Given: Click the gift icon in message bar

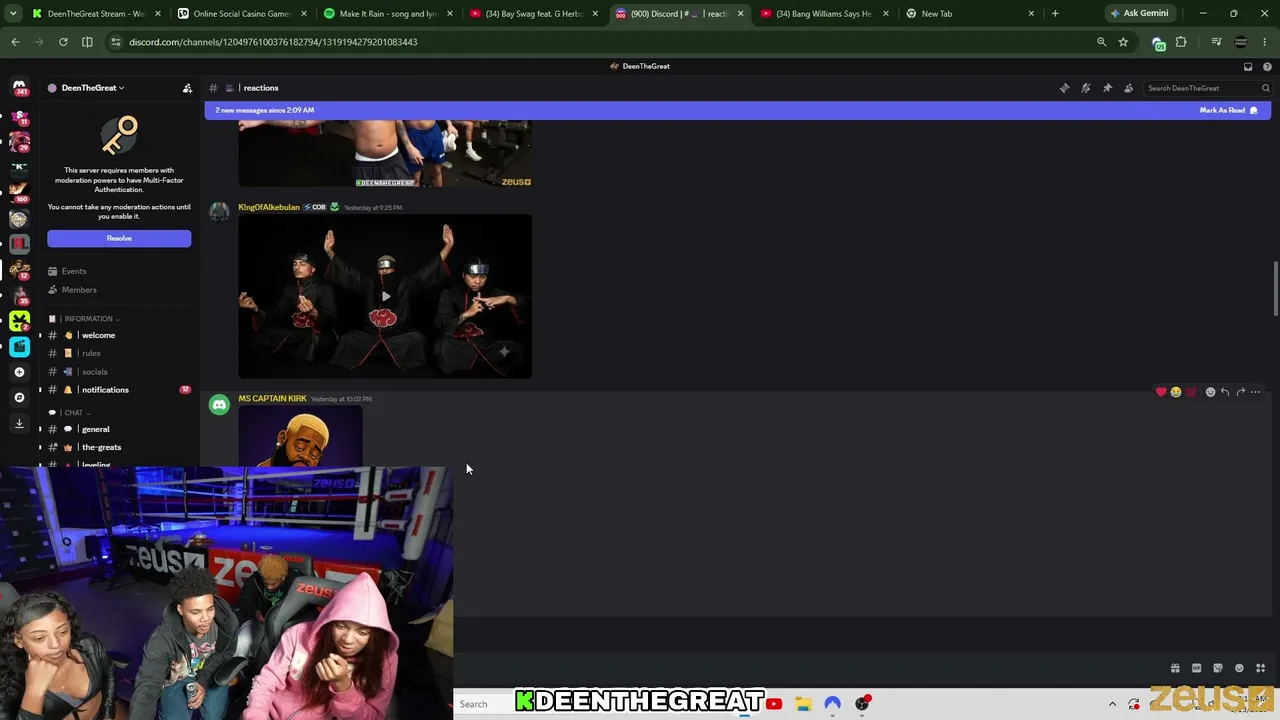Looking at the screenshot, I should [x=1175, y=668].
